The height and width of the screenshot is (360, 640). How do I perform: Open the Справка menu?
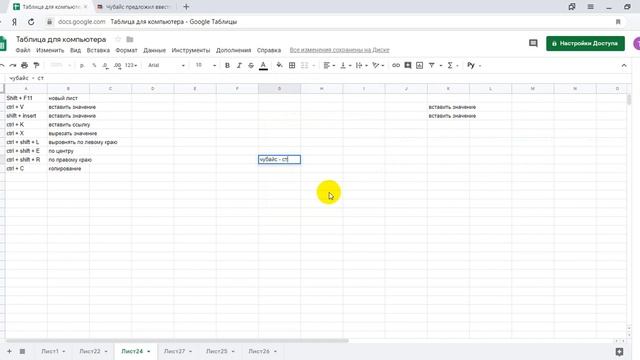click(269, 50)
